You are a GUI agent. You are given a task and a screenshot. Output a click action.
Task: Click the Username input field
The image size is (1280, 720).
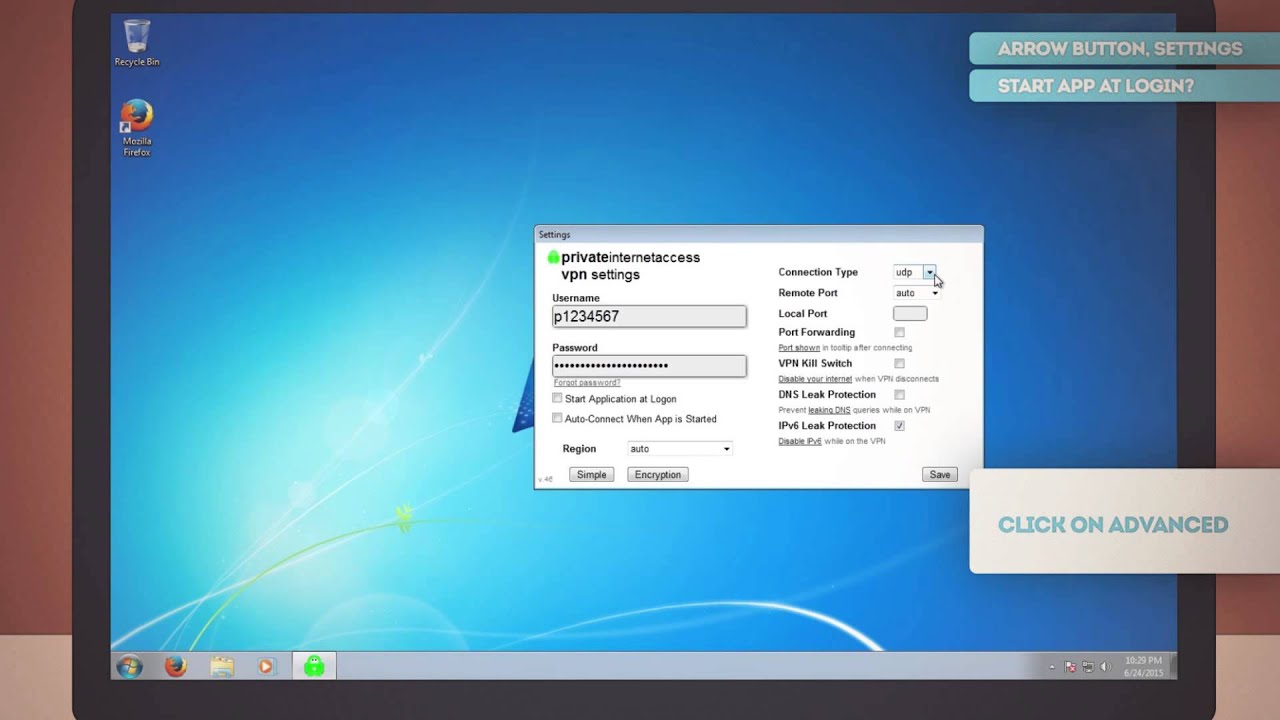point(649,316)
